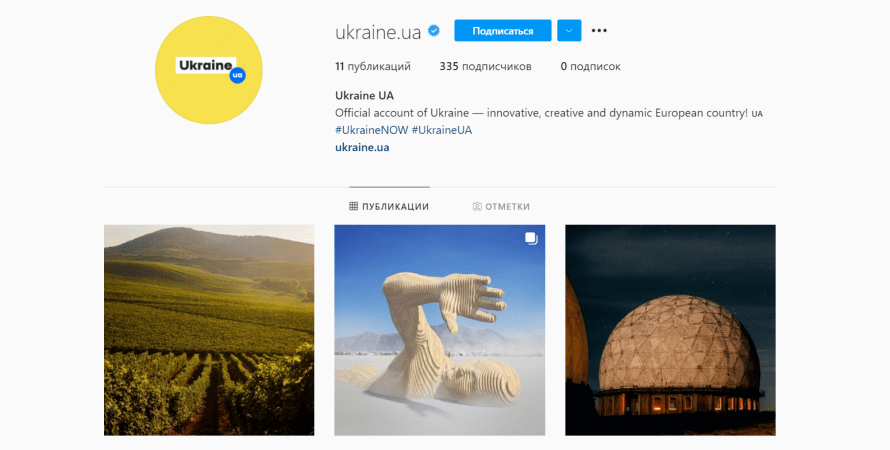Image resolution: width=890 pixels, height=450 pixels.
Task: Open the #UkraineUA hashtag link
Action: pyautogui.click(x=442, y=130)
